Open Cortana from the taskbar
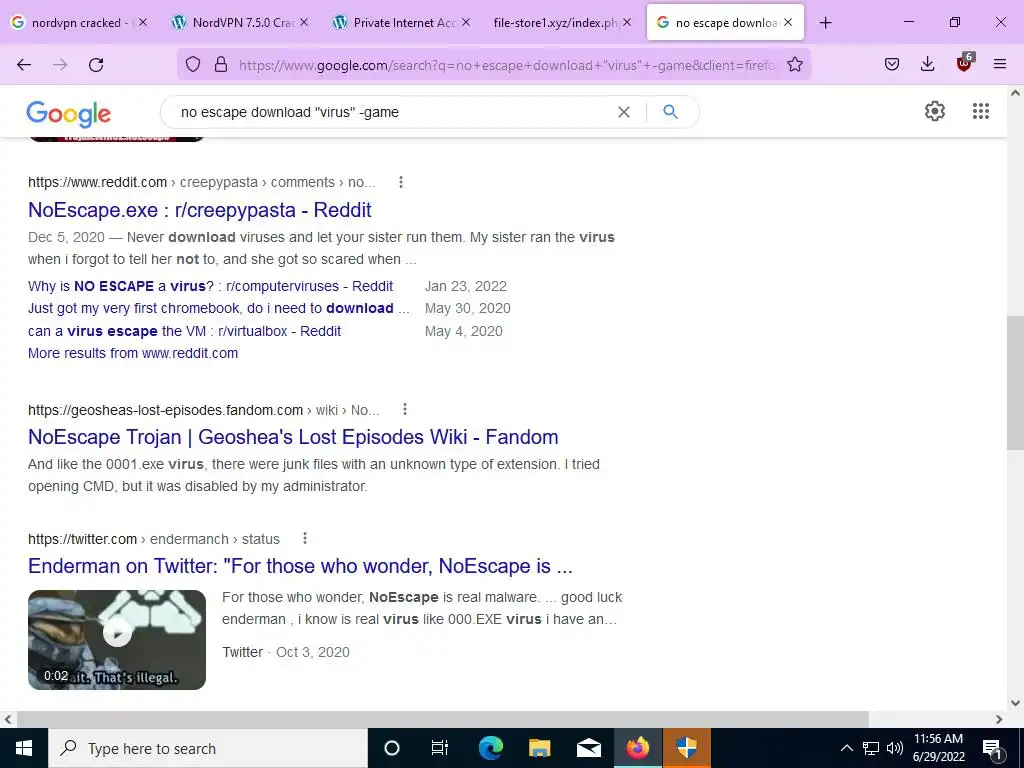Viewport: 1024px width, 768px height. (392, 748)
